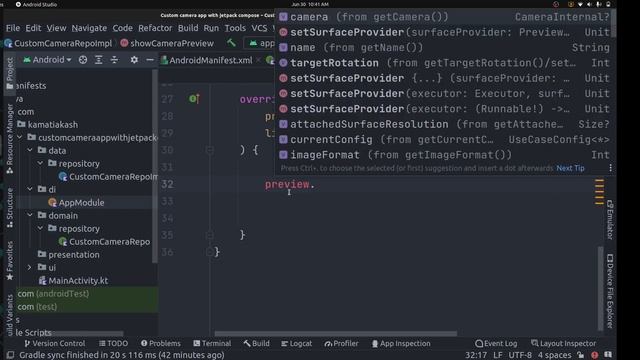Click the select opened file target icon
Screen dimensions: 640x360
pos(83,60)
